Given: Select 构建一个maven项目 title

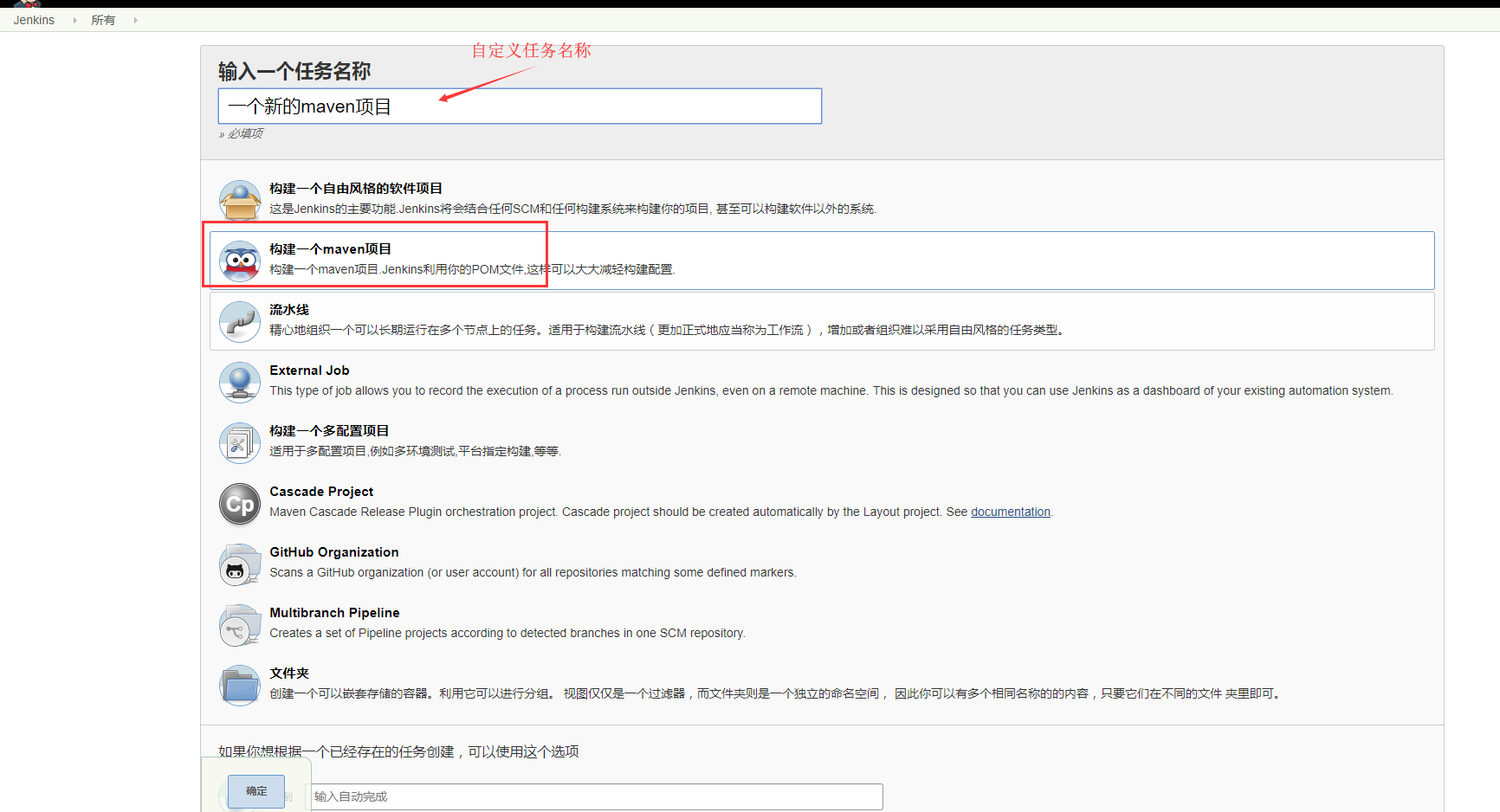Looking at the screenshot, I should 330,248.
